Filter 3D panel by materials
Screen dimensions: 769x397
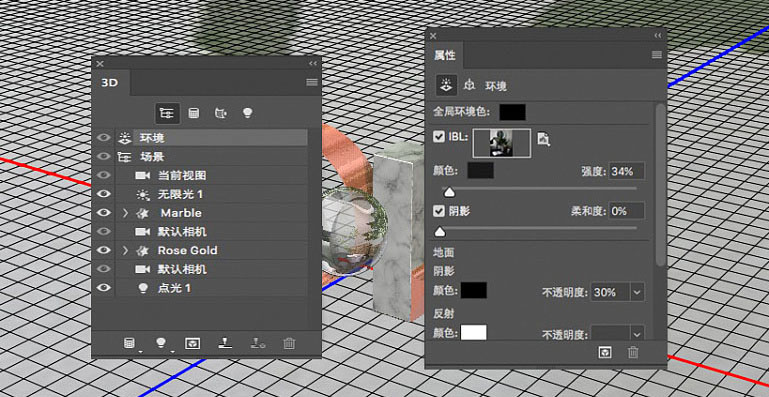(221, 113)
